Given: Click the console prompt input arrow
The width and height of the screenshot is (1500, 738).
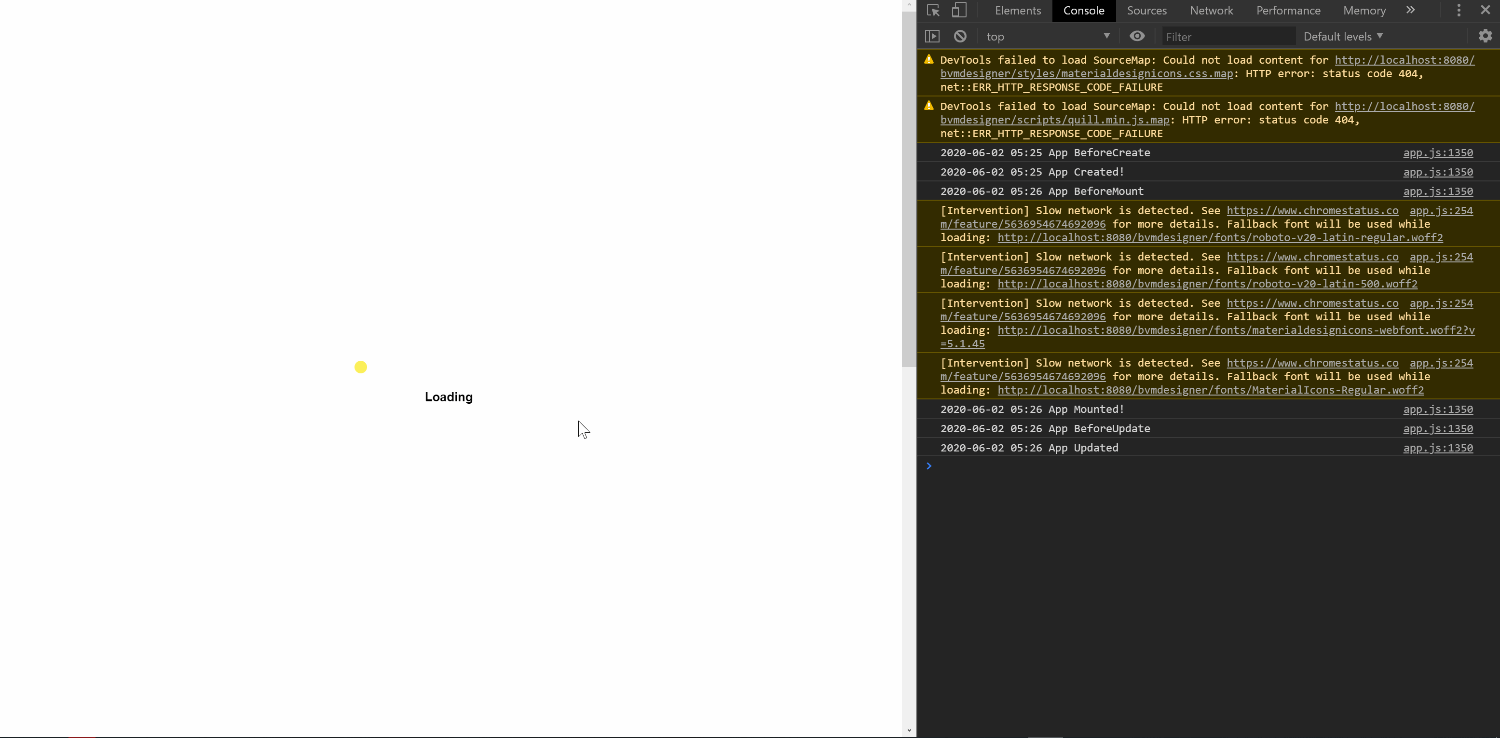Looking at the screenshot, I should [x=929, y=466].
